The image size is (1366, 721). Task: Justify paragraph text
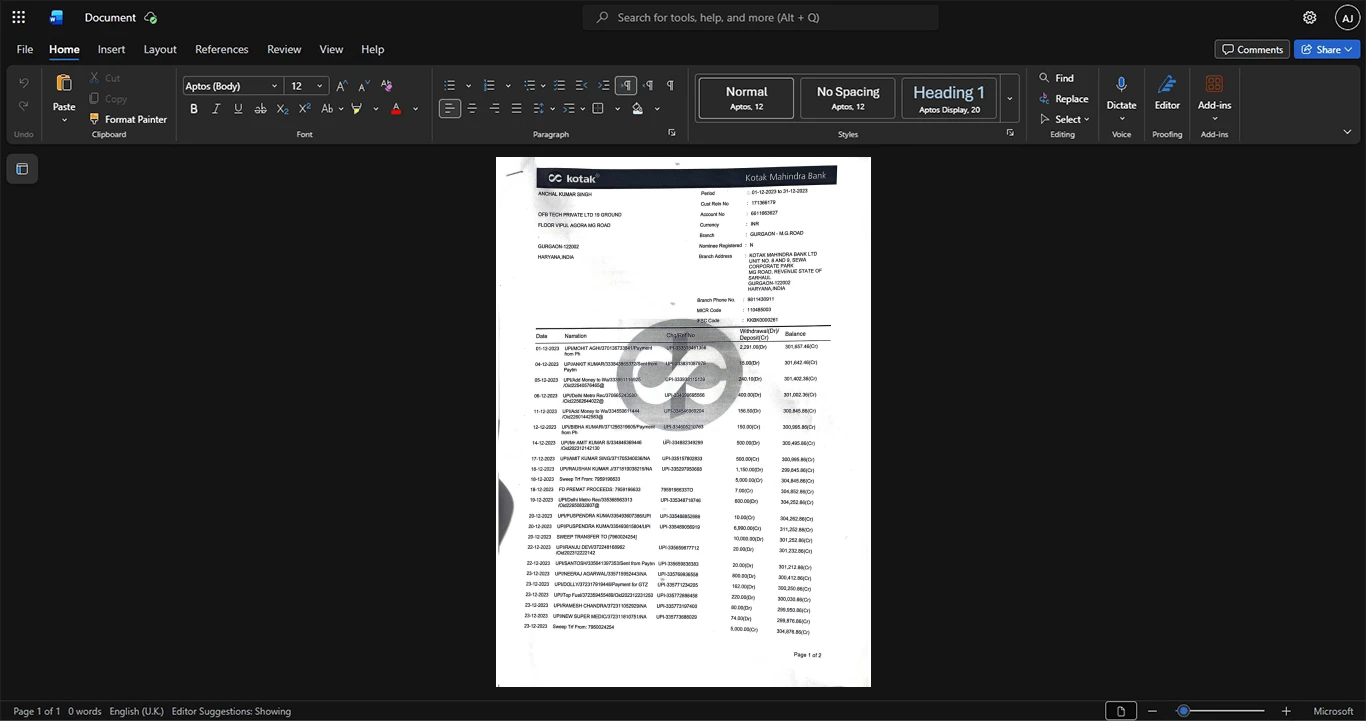point(516,108)
